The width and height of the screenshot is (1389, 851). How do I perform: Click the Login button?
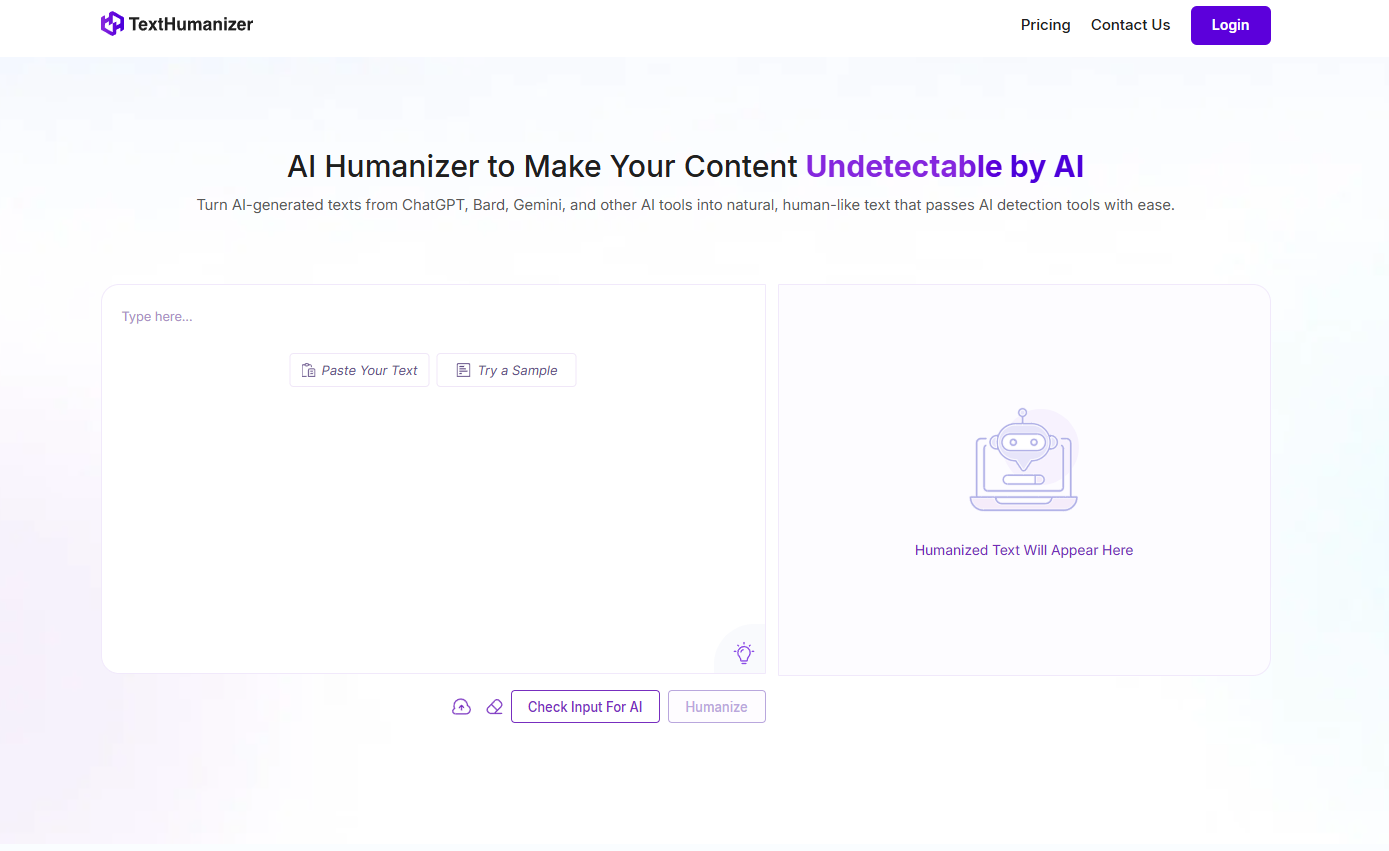tap(1230, 25)
